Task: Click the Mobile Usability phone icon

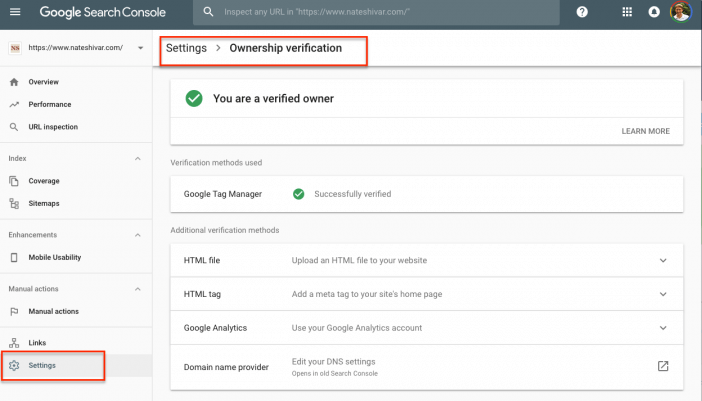Action: pos(14,257)
